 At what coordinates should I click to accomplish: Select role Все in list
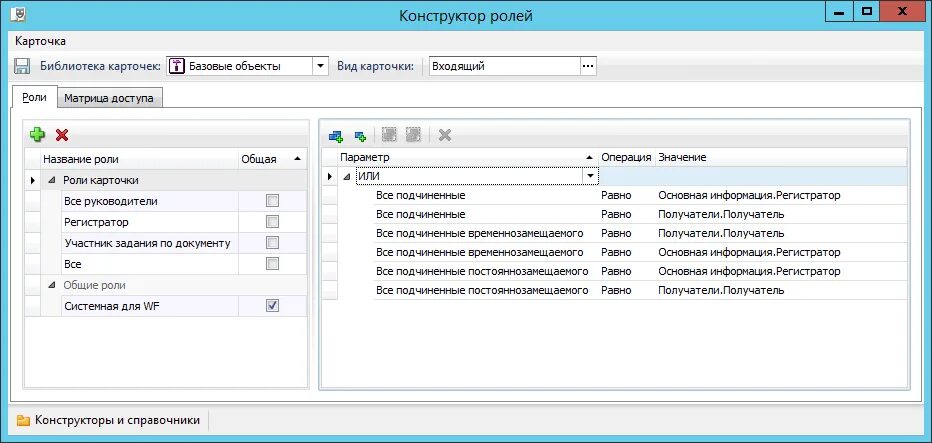[150, 263]
